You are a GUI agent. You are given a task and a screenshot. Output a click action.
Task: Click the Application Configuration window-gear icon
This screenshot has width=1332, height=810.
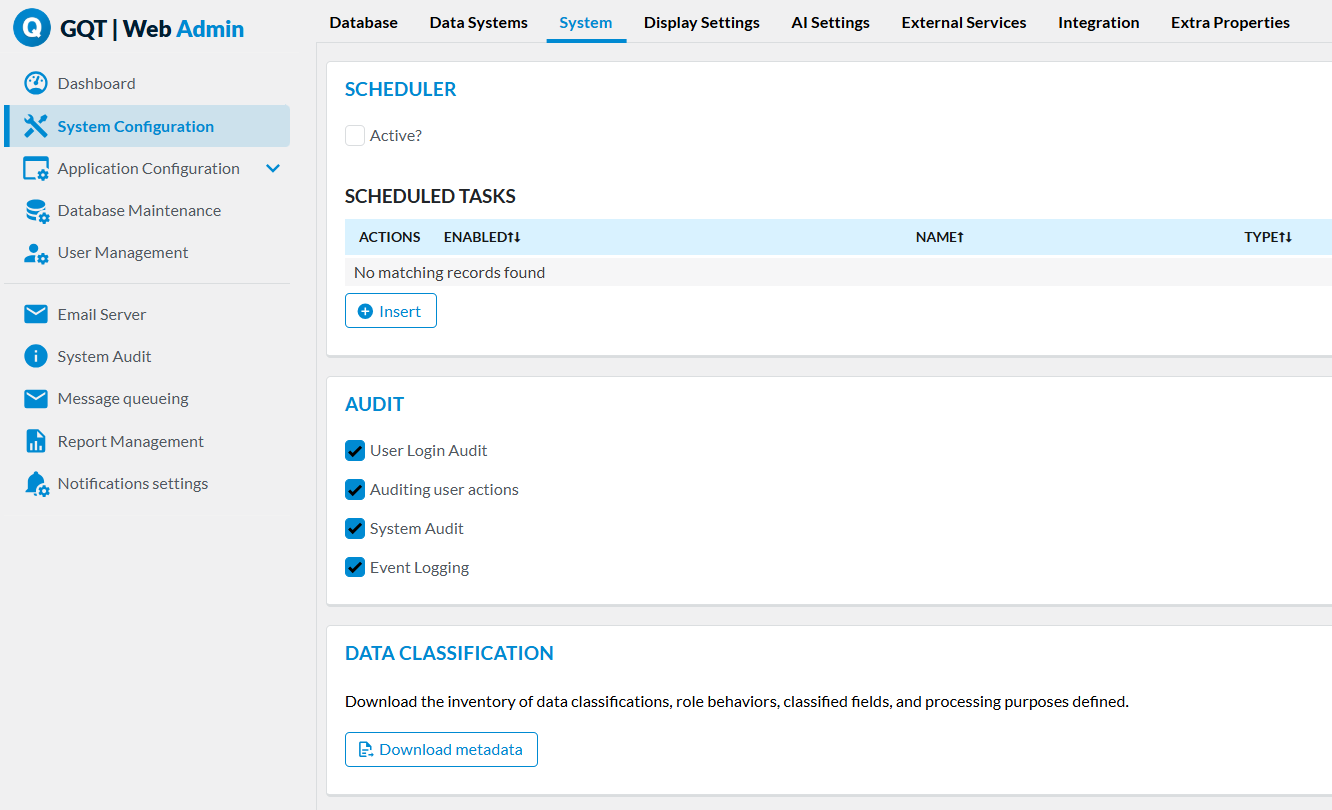coord(36,169)
